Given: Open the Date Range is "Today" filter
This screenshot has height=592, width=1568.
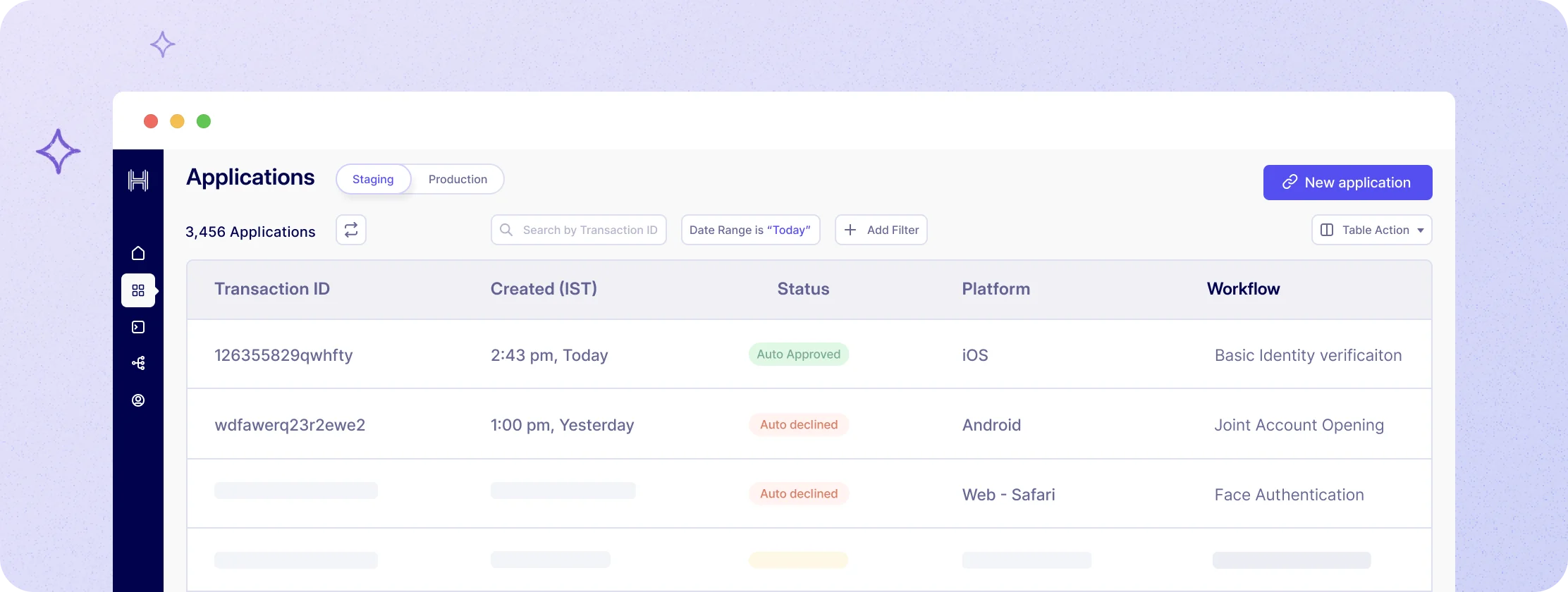Looking at the screenshot, I should [750, 230].
